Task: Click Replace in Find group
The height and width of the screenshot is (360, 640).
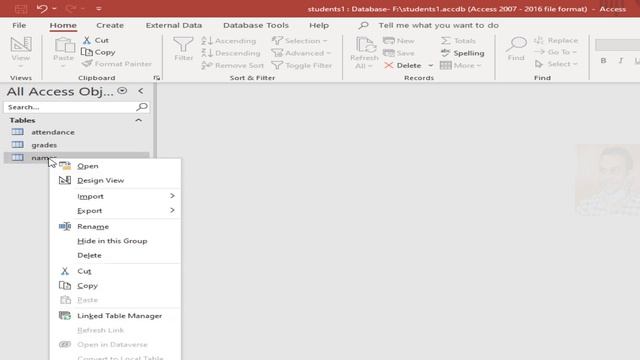Action: point(556,40)
